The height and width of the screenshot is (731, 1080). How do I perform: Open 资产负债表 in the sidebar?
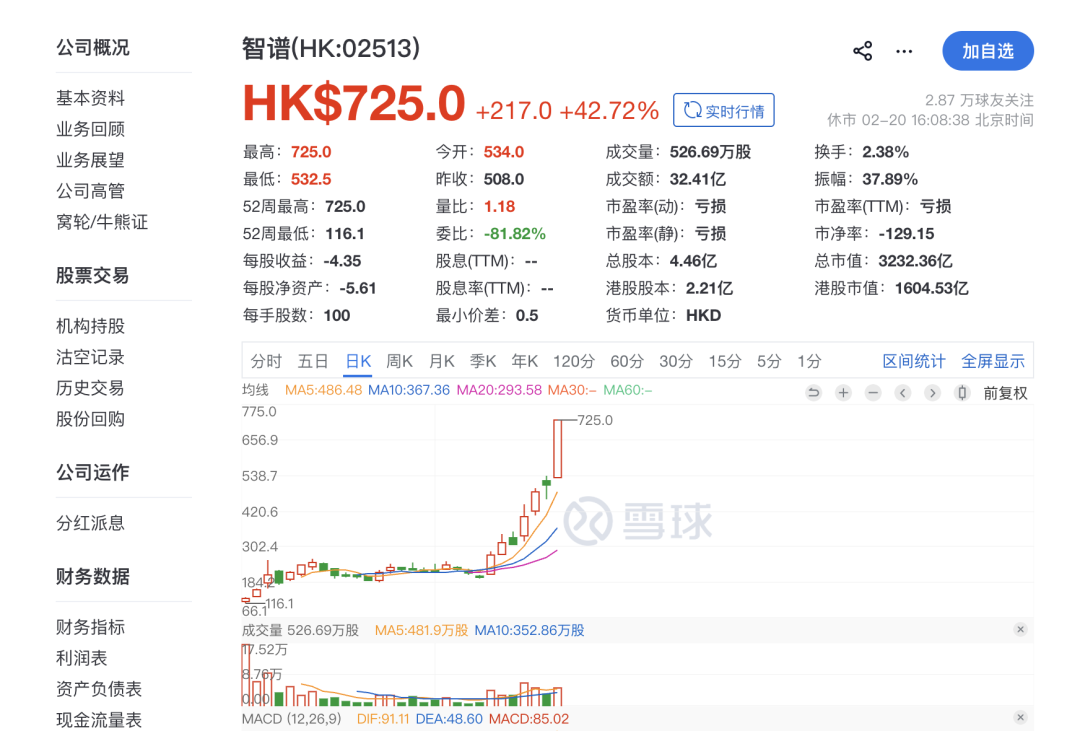(x=98, y=690)
